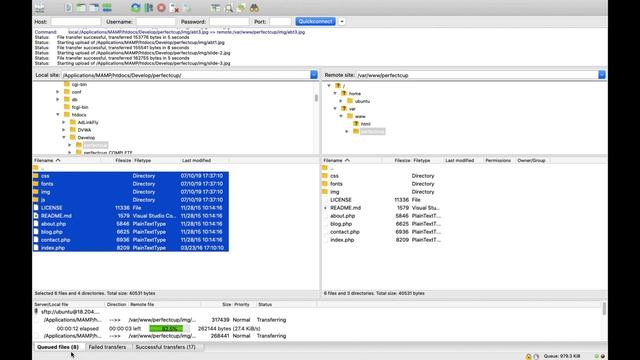The image size is (640, 360).
Task: Collapse the root slash node in remote tree
Action: (329, 86)
